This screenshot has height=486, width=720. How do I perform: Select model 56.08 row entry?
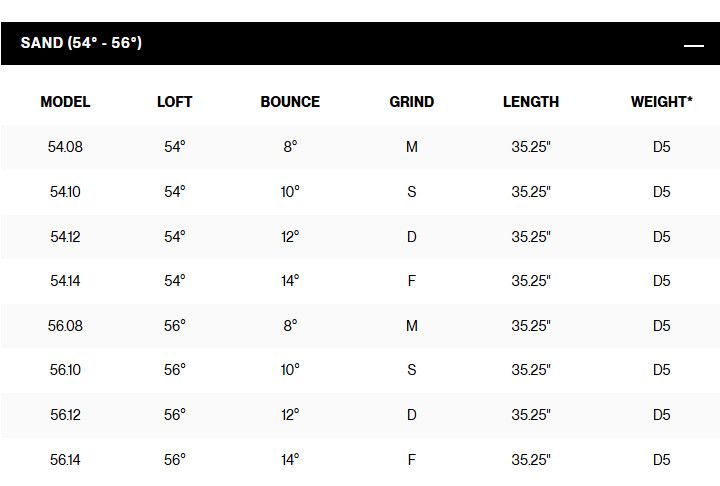coord(65,326)
